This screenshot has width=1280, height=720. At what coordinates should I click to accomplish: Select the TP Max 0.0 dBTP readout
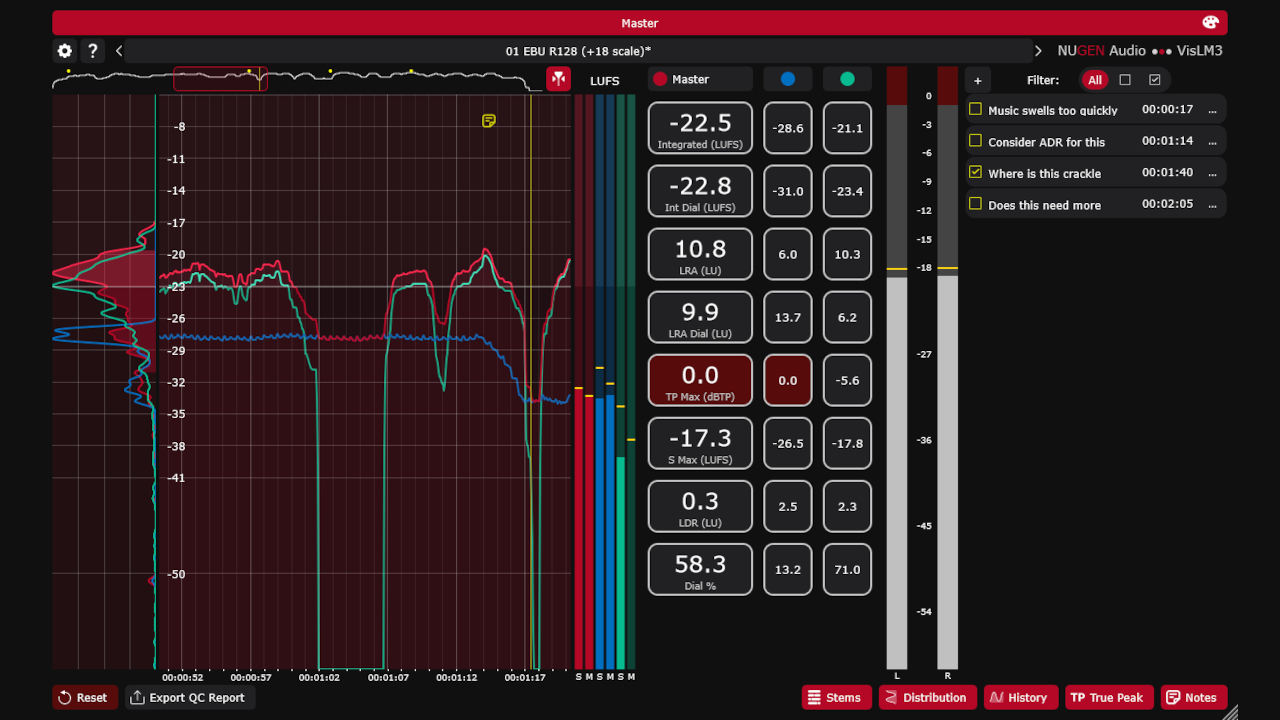pos(700,380)
